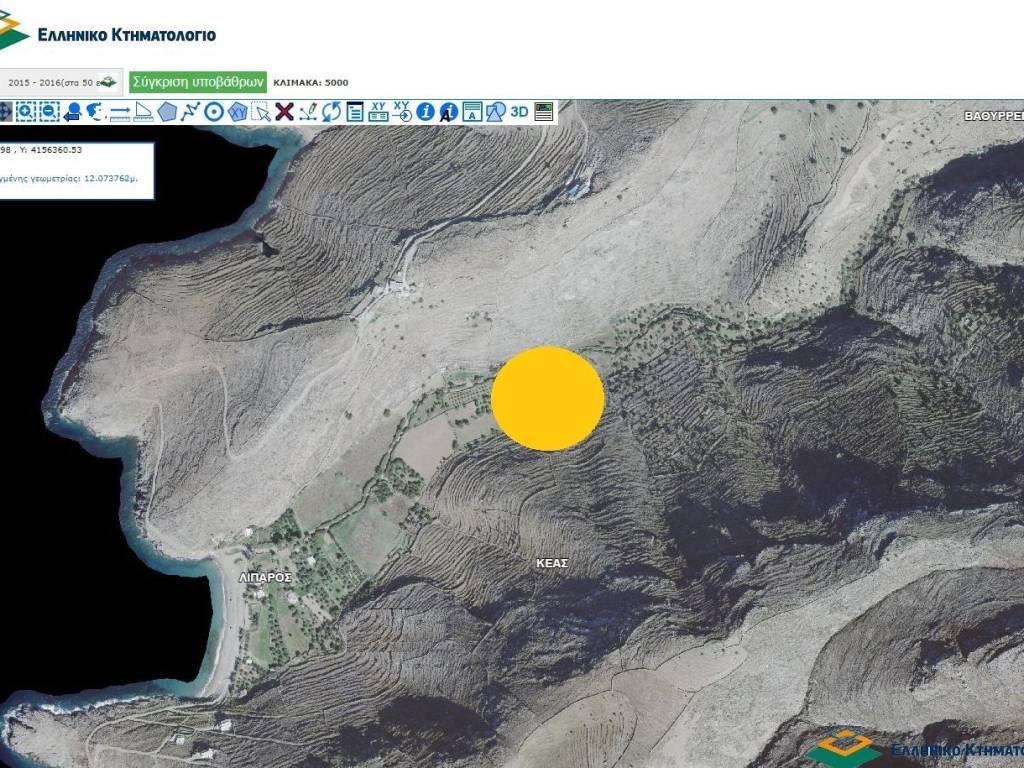
Task: Select the draw polygon tool
Action: click(167, 112)
